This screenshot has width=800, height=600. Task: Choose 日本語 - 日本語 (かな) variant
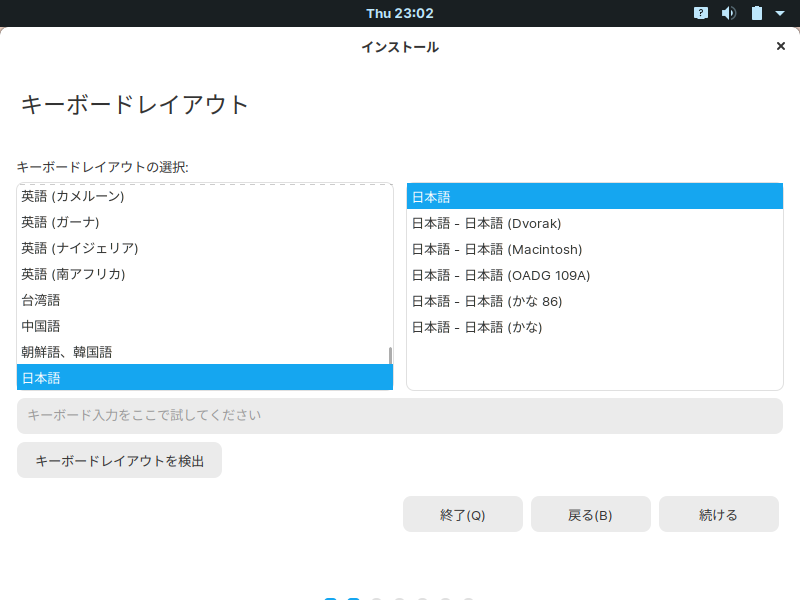595,328
